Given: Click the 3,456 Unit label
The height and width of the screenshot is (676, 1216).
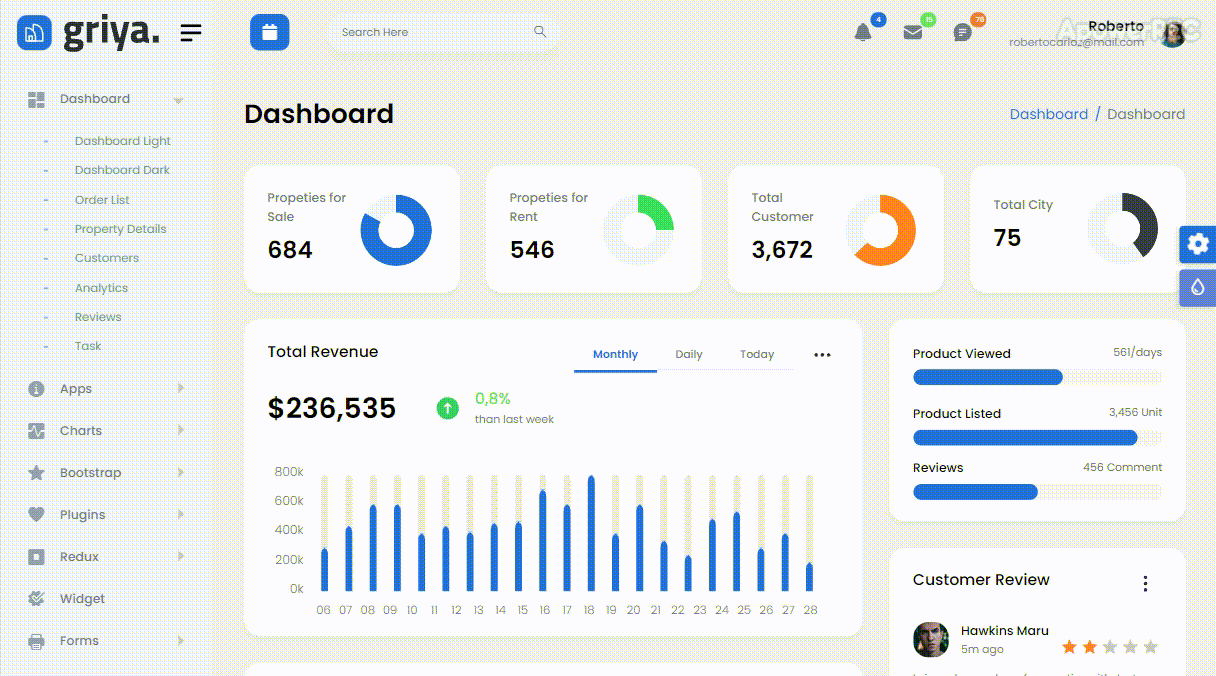Looking at the screenshot, I should pyautogui.click(x=1135, y=412).
